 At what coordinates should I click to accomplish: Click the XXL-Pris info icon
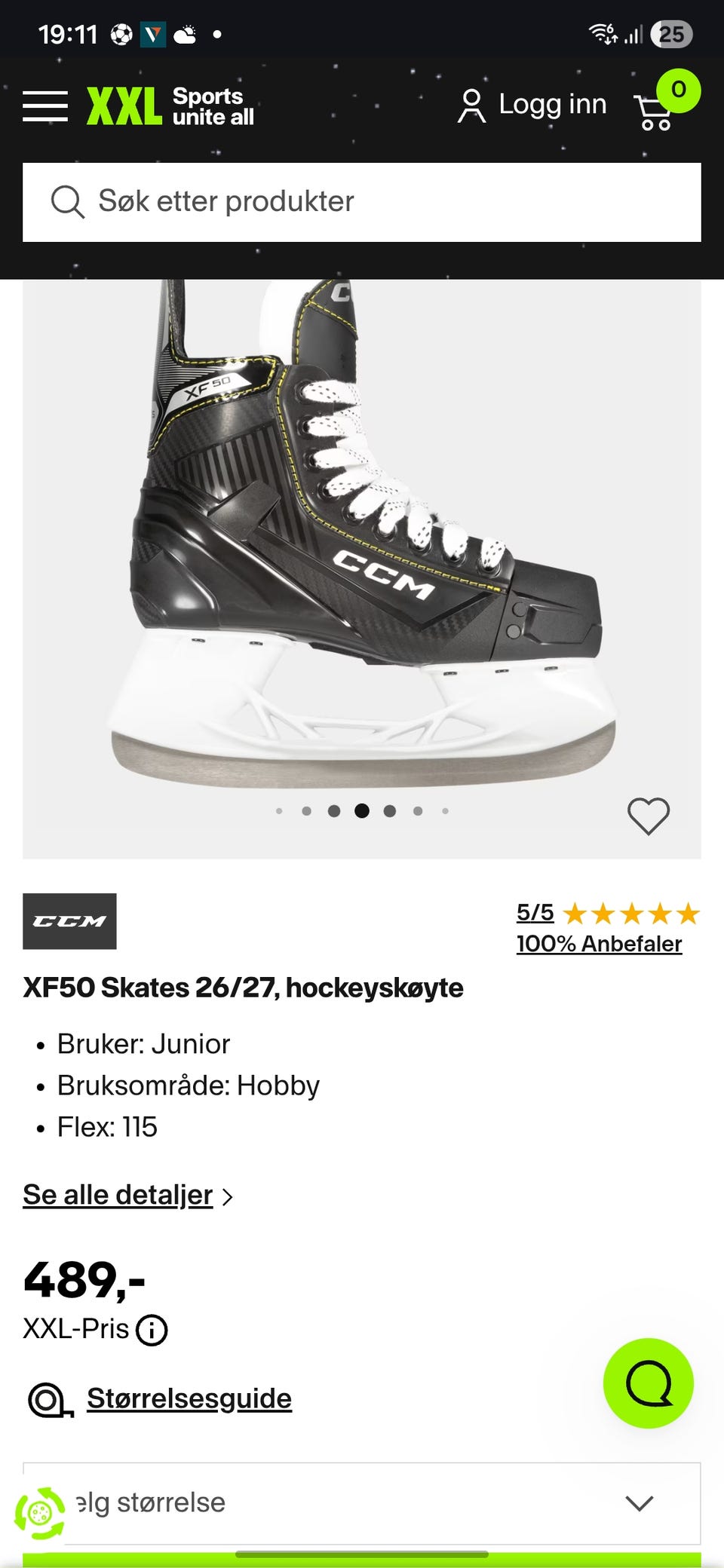(x=152, y=1330)
